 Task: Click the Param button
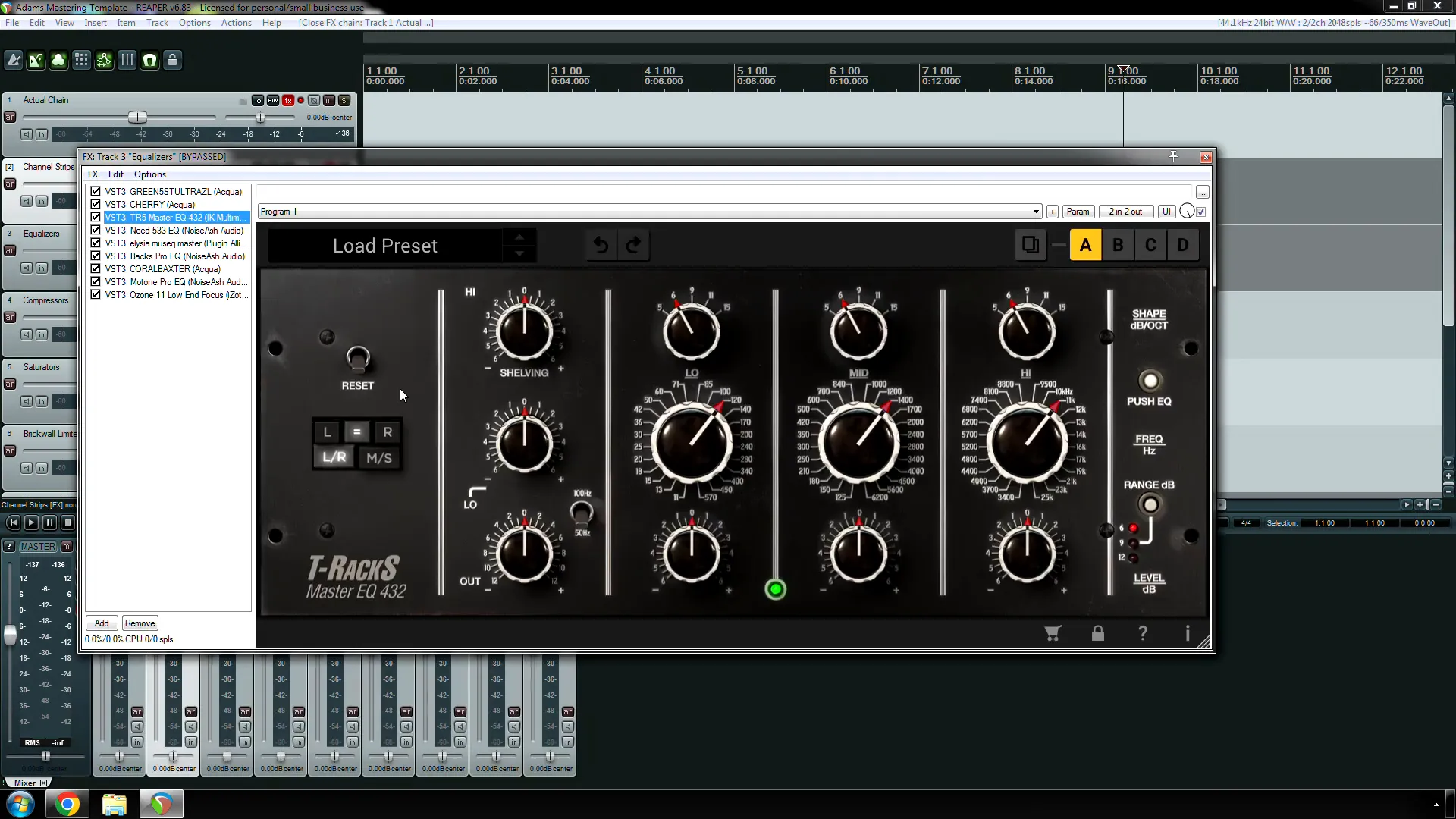(1078, 212)
